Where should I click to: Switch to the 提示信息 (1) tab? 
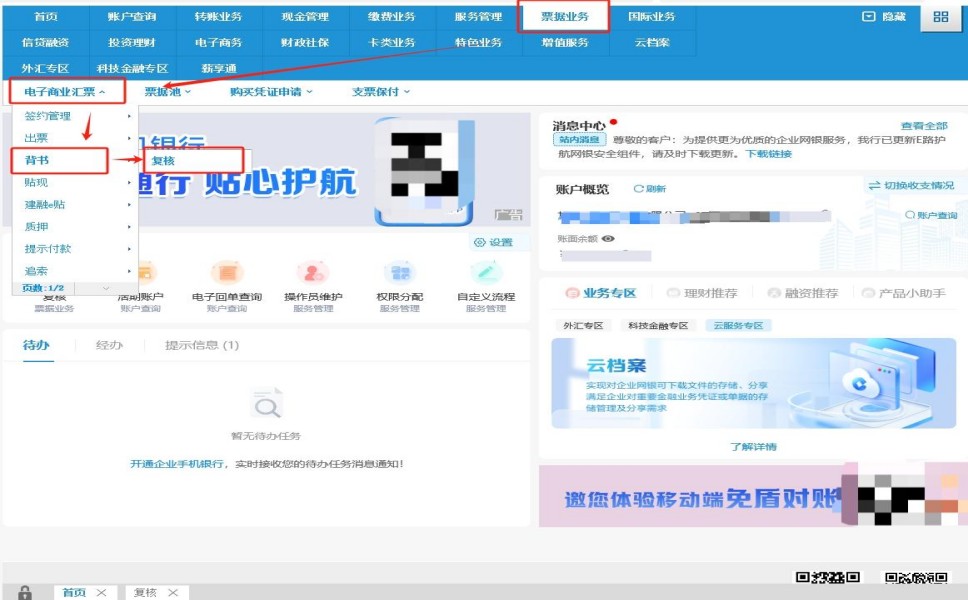201,346
